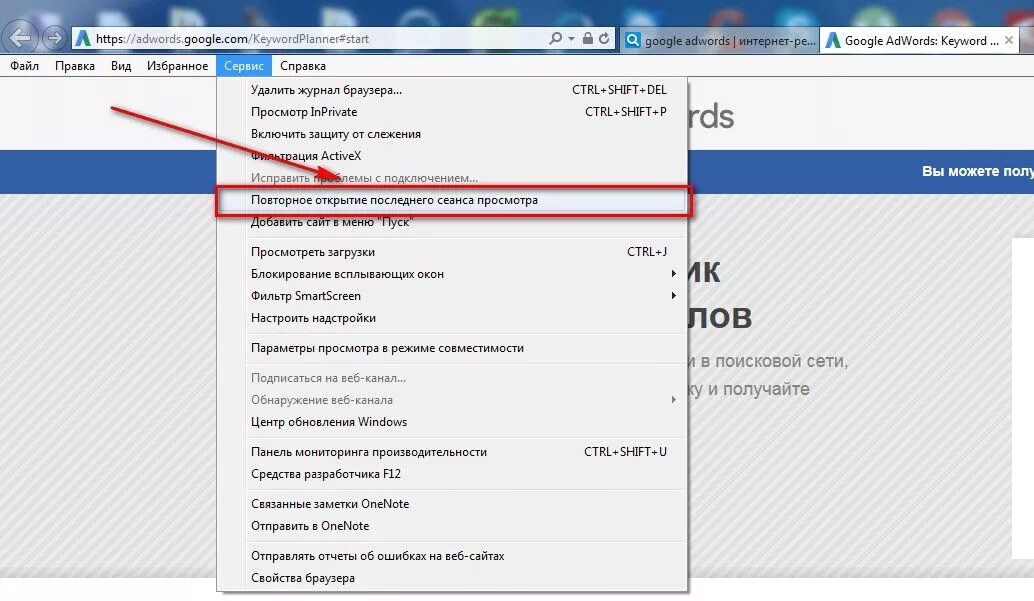Go back with the browser Back arrow
Viewport: 1034px width, 601px height.
[x=20, y=38]
